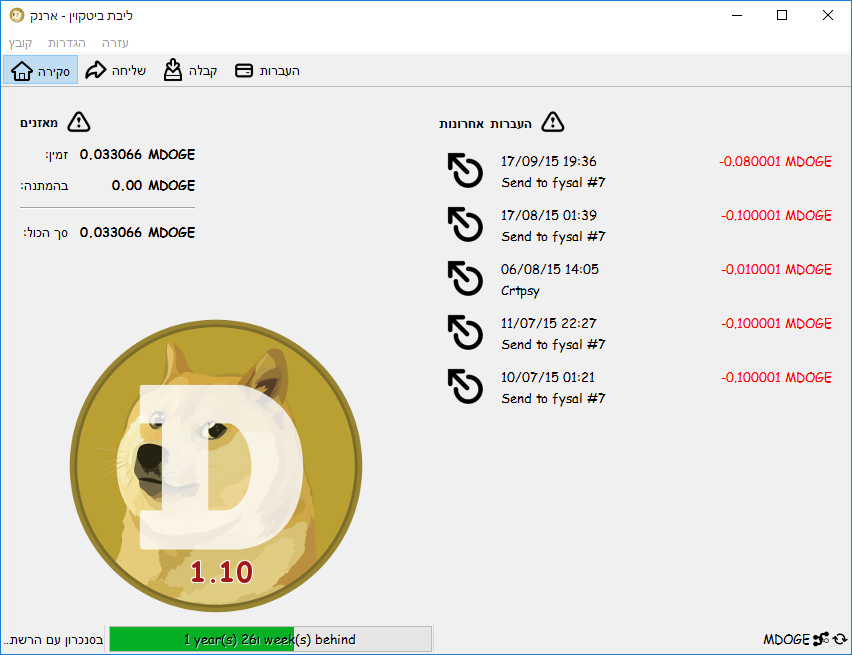Image resolution: width=852 pixels, height=655 pixels.
Task: Click the transaction icon for 10/07/15 01:21
Action: (x=465, y=386)
